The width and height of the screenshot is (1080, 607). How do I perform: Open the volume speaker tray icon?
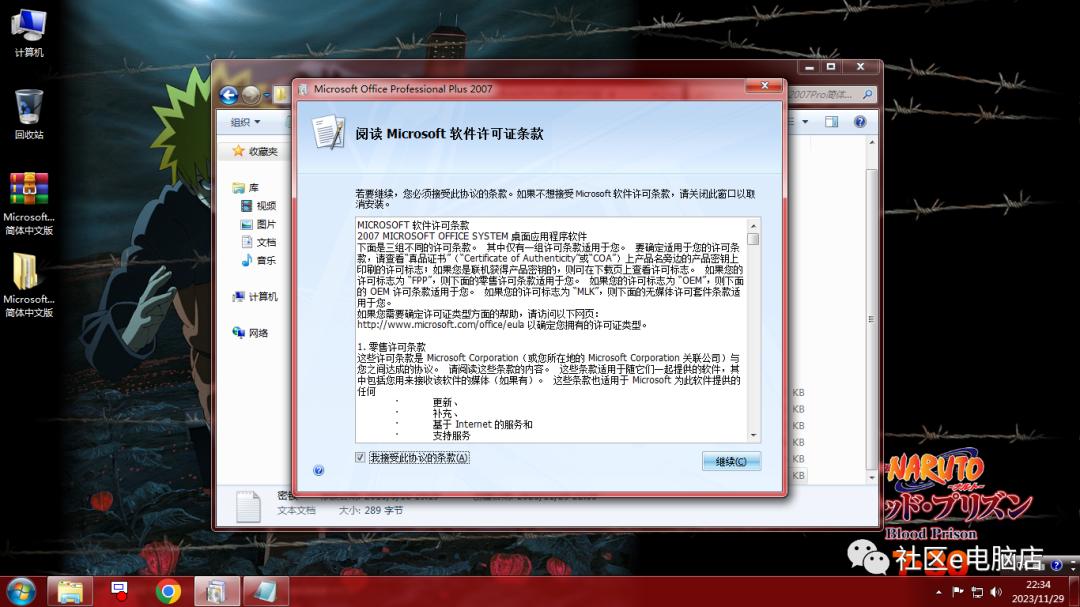(996, 591)
